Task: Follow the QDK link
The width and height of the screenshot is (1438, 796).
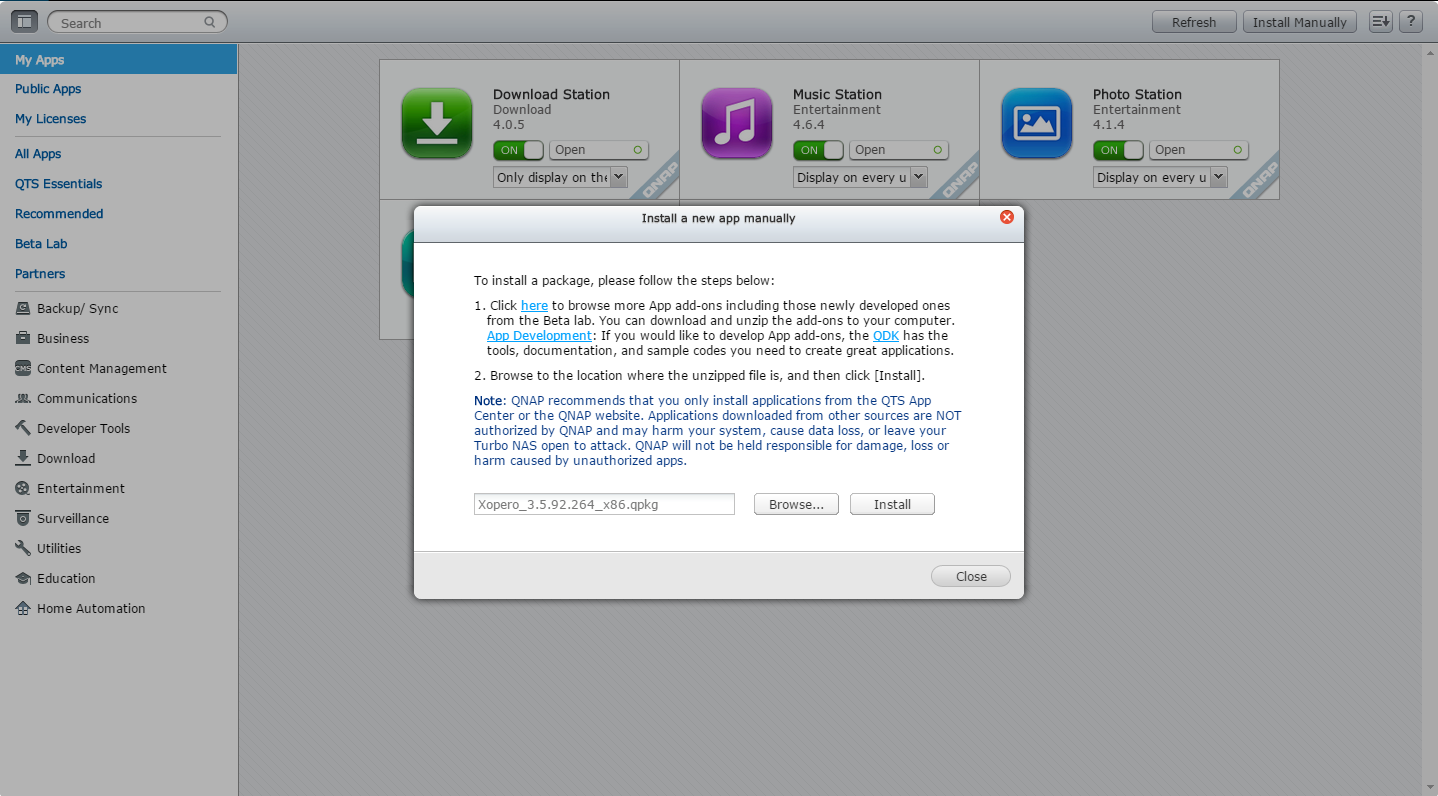Action: pos(886,336)
